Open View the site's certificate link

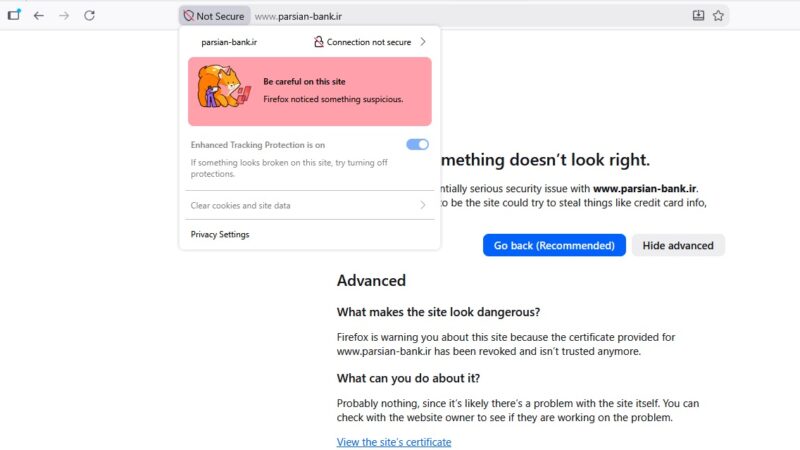pyautogui.click(x=394, y=442)
